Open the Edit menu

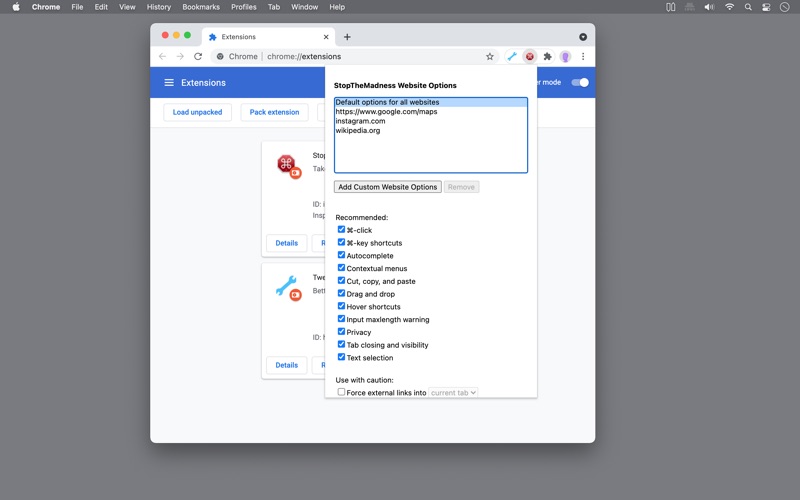[101, 7]
